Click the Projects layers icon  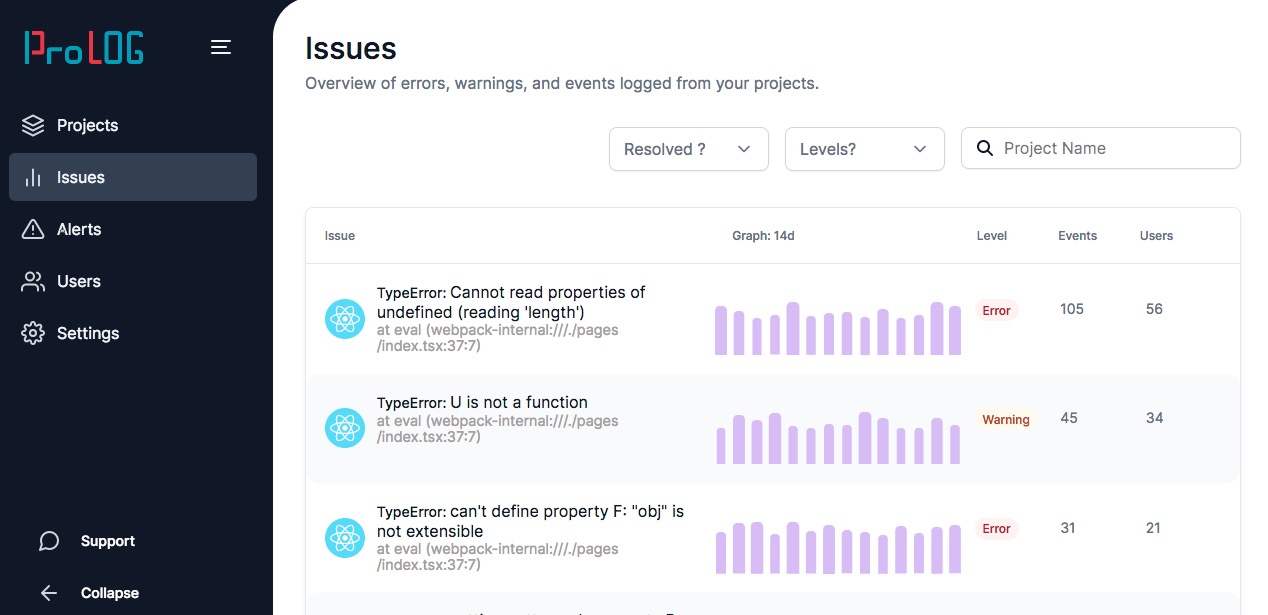[33, 125]
